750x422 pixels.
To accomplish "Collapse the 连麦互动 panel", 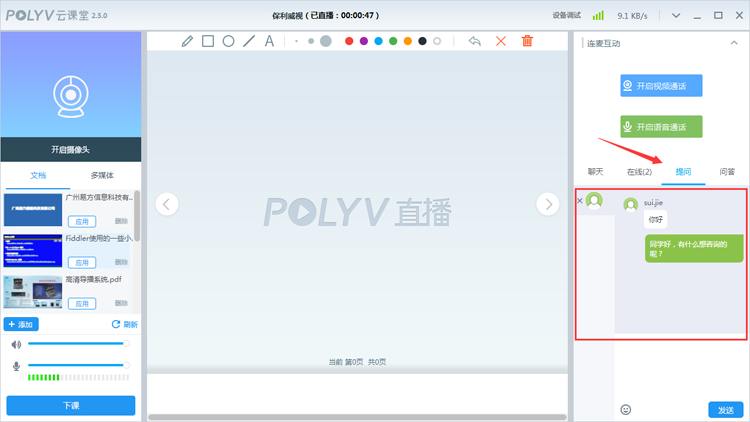I will tap(735, 43).
